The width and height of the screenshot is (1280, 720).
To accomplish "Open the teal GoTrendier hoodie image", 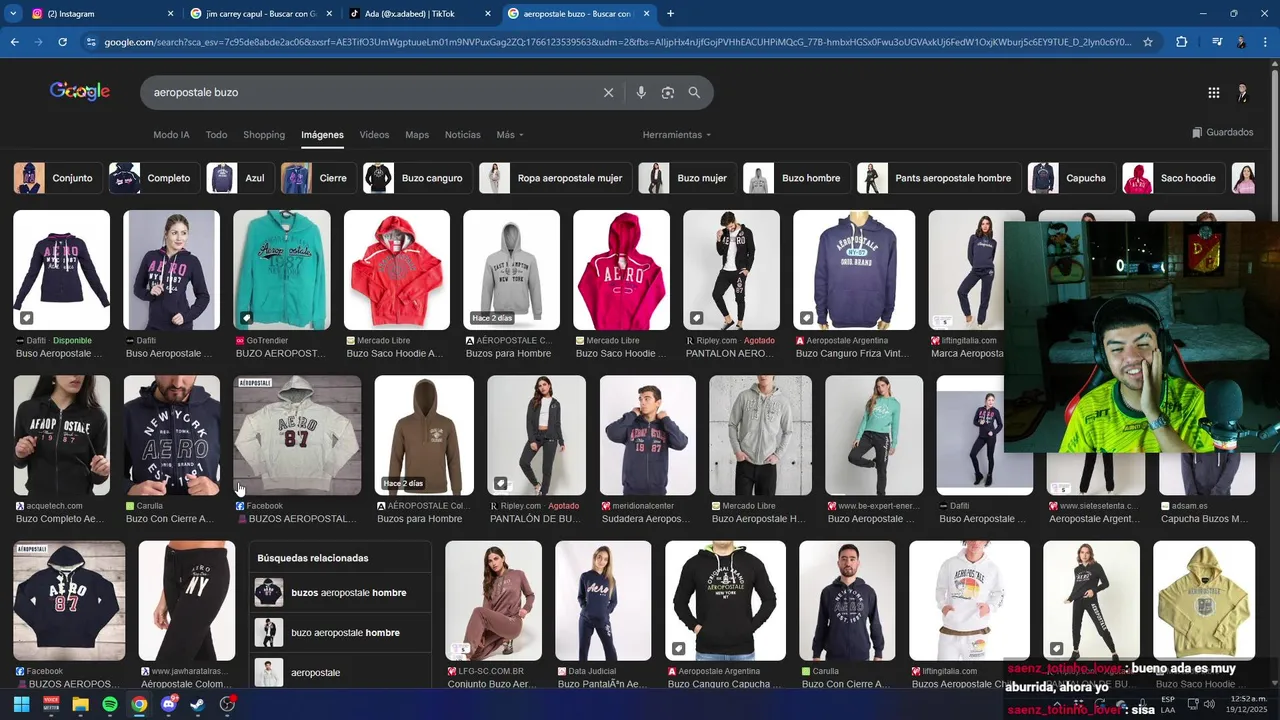I will 282,270.
